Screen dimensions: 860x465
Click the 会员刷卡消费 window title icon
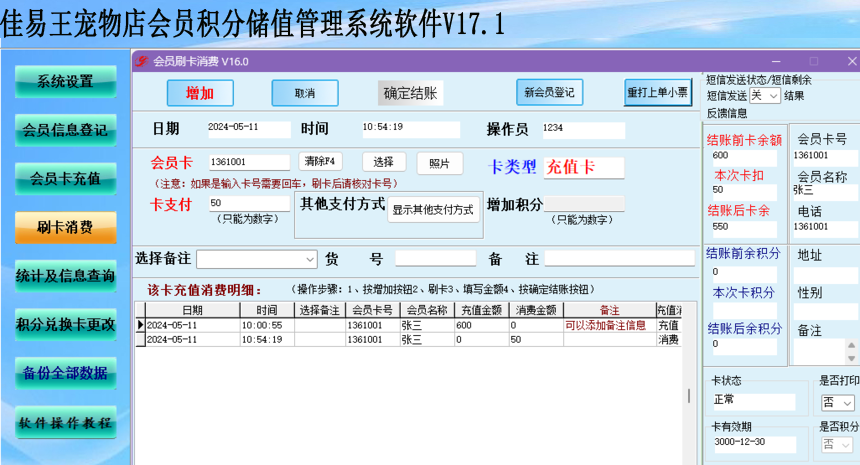click(142, 61)
